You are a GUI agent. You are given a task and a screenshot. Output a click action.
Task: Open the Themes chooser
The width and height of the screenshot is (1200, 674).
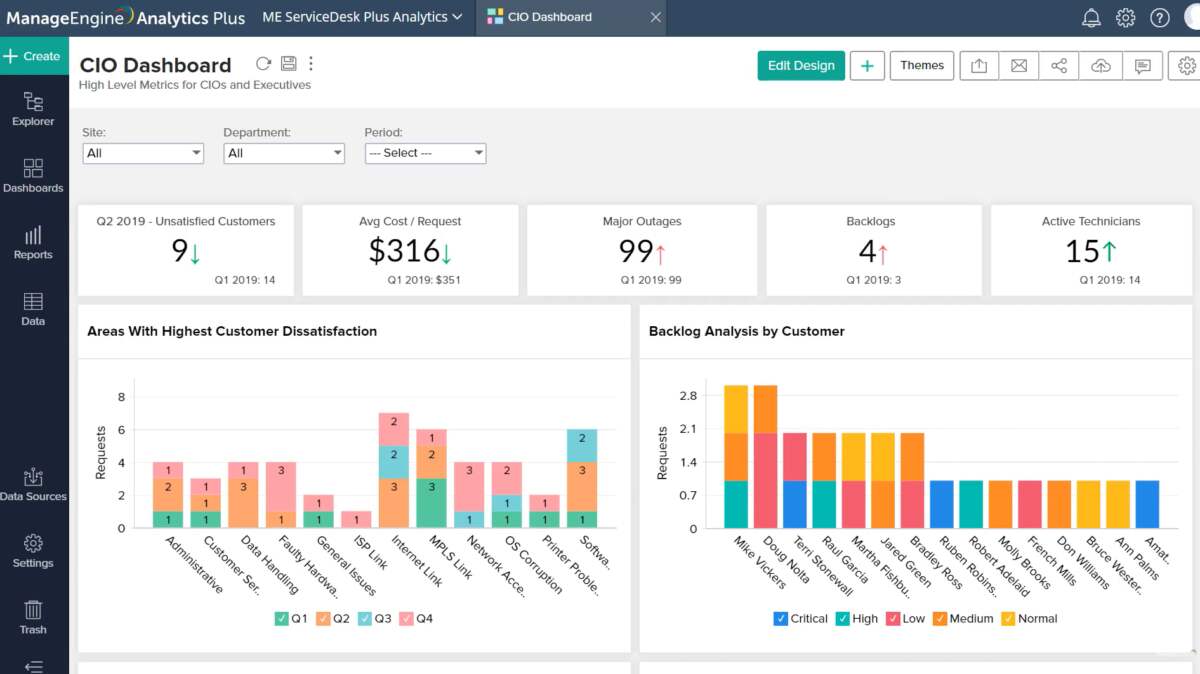coord(921,65)
